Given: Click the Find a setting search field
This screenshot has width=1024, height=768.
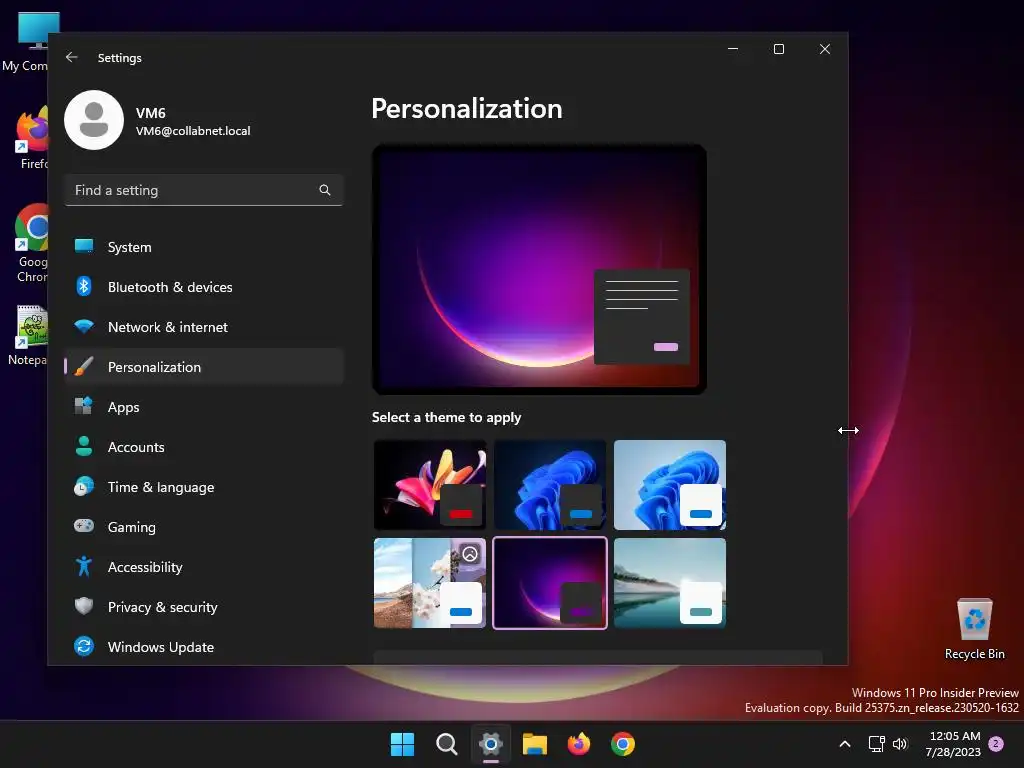Looking at the screenshot, I should click(204, 190).
